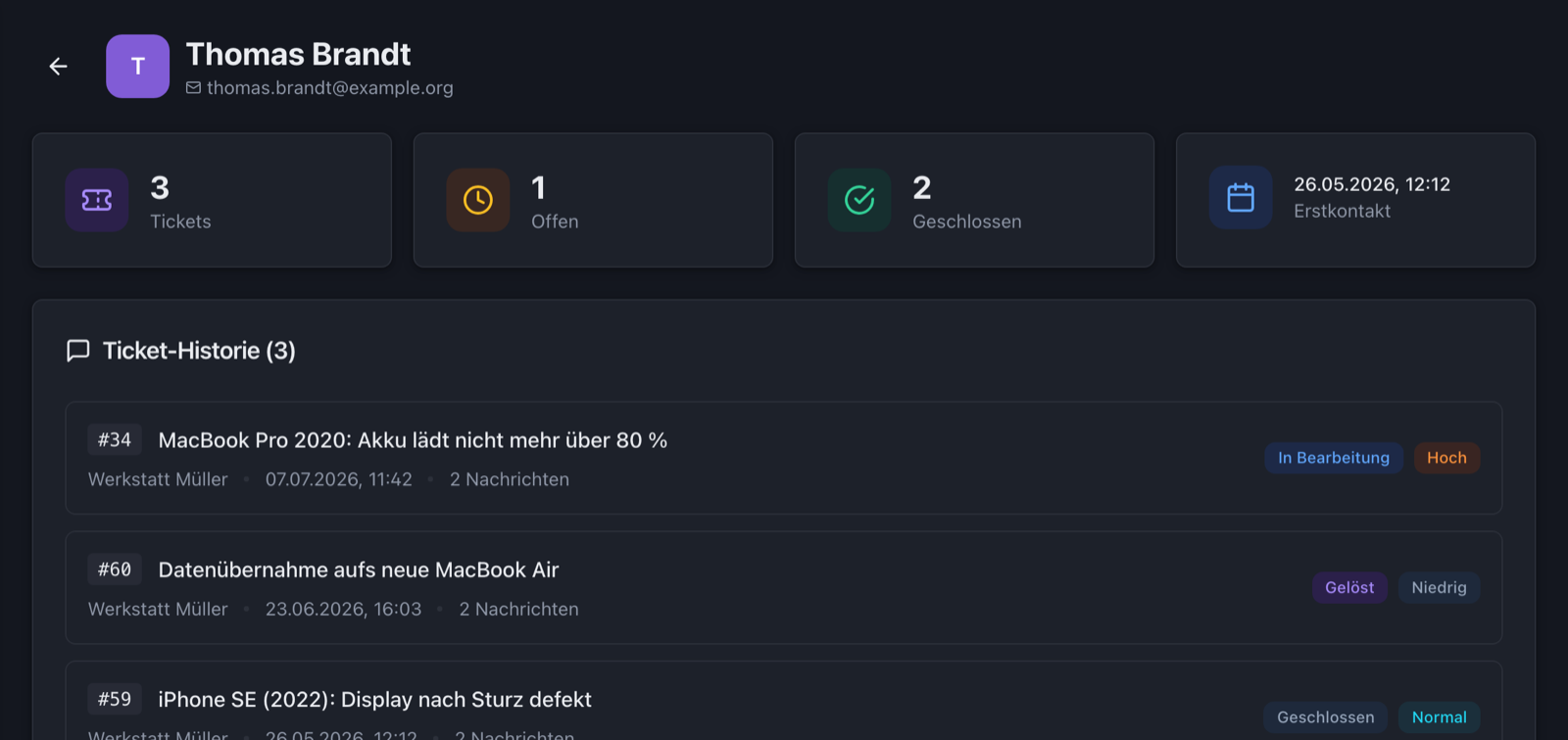The height and width of the screenshot is (740, 1568).
Task: Click the orange clock icon for Offen
Action: pos(478,200)
